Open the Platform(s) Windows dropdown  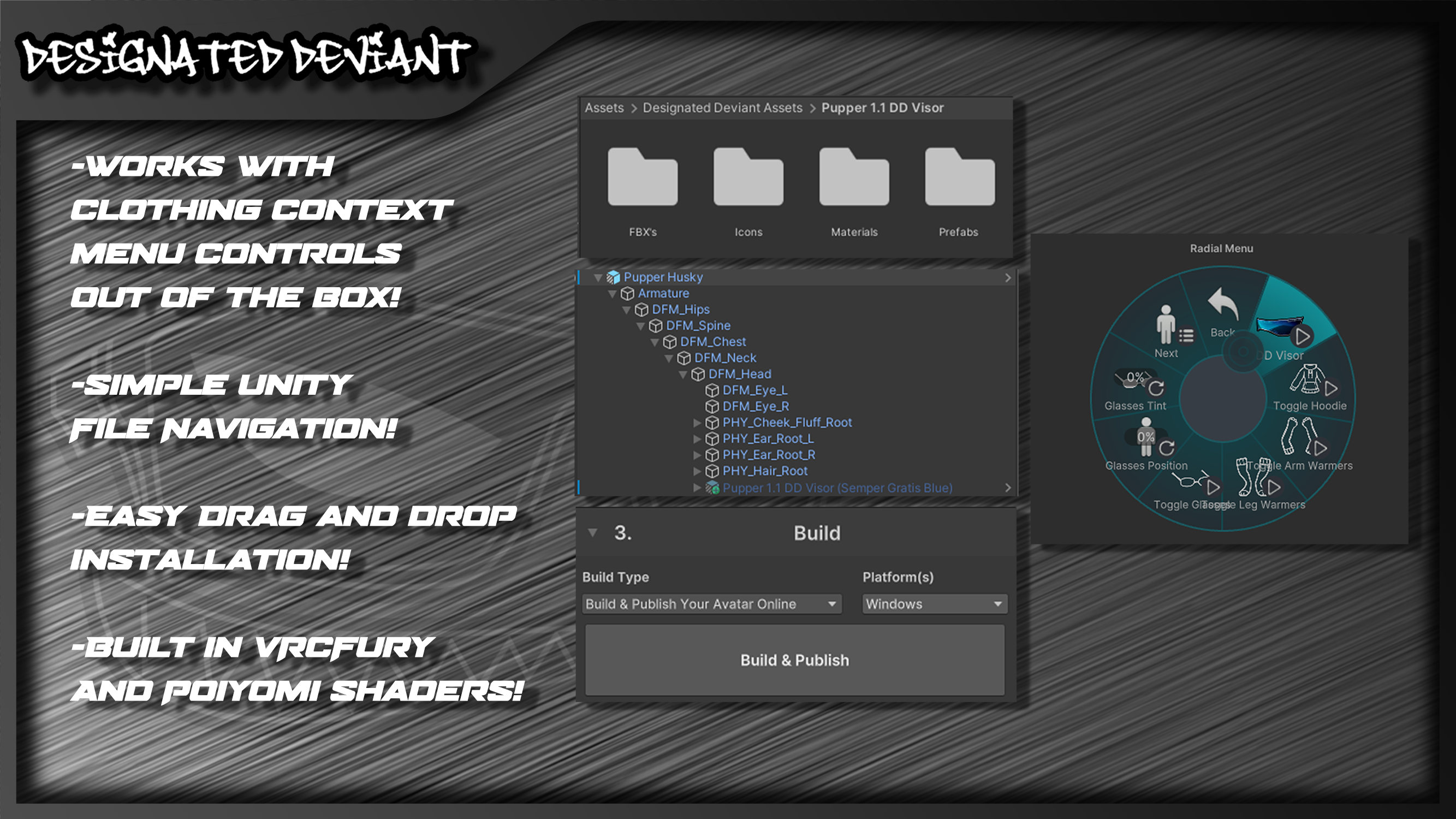tap(934, 604)
